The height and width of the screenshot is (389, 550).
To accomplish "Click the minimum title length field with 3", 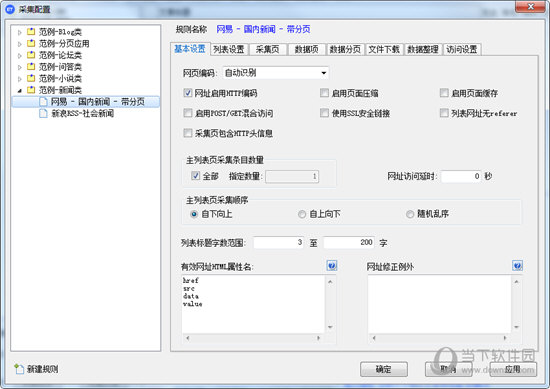I will (x=279, y=242).
